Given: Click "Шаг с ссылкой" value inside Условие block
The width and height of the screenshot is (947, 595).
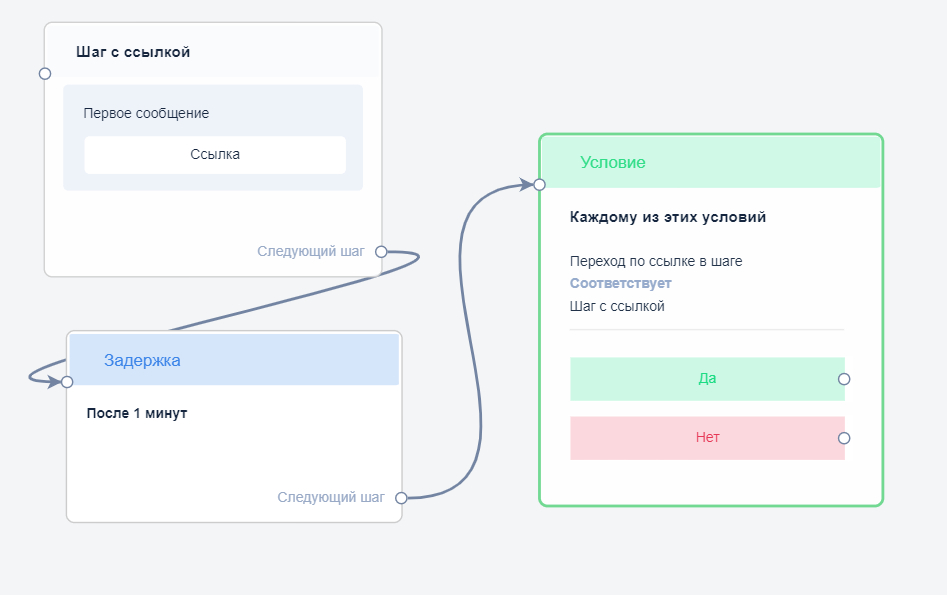Looking at the screenshot, I should pos(617,307).
